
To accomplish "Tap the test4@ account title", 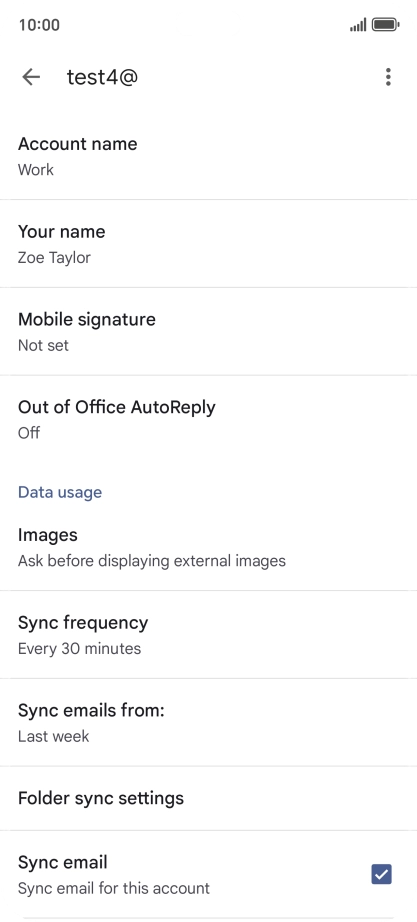I will [102, 77].
